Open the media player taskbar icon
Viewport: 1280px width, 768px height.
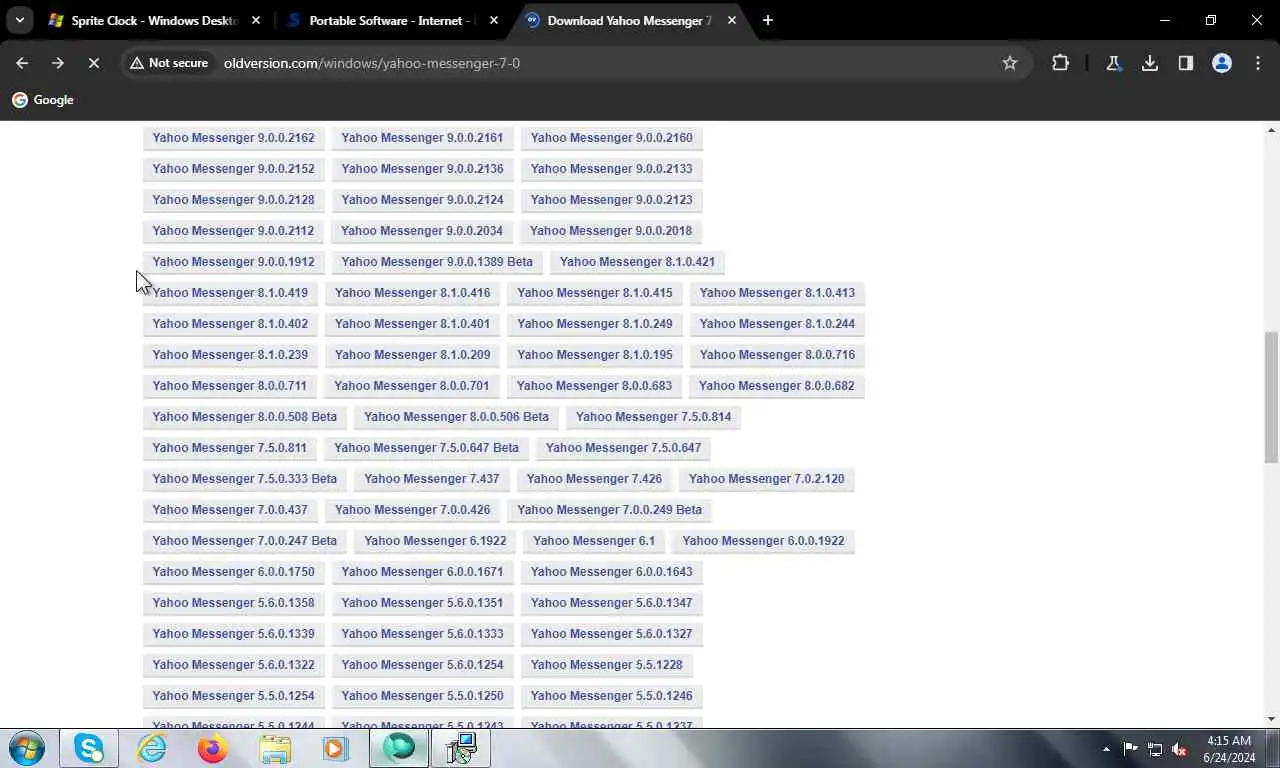click(335, 748)
